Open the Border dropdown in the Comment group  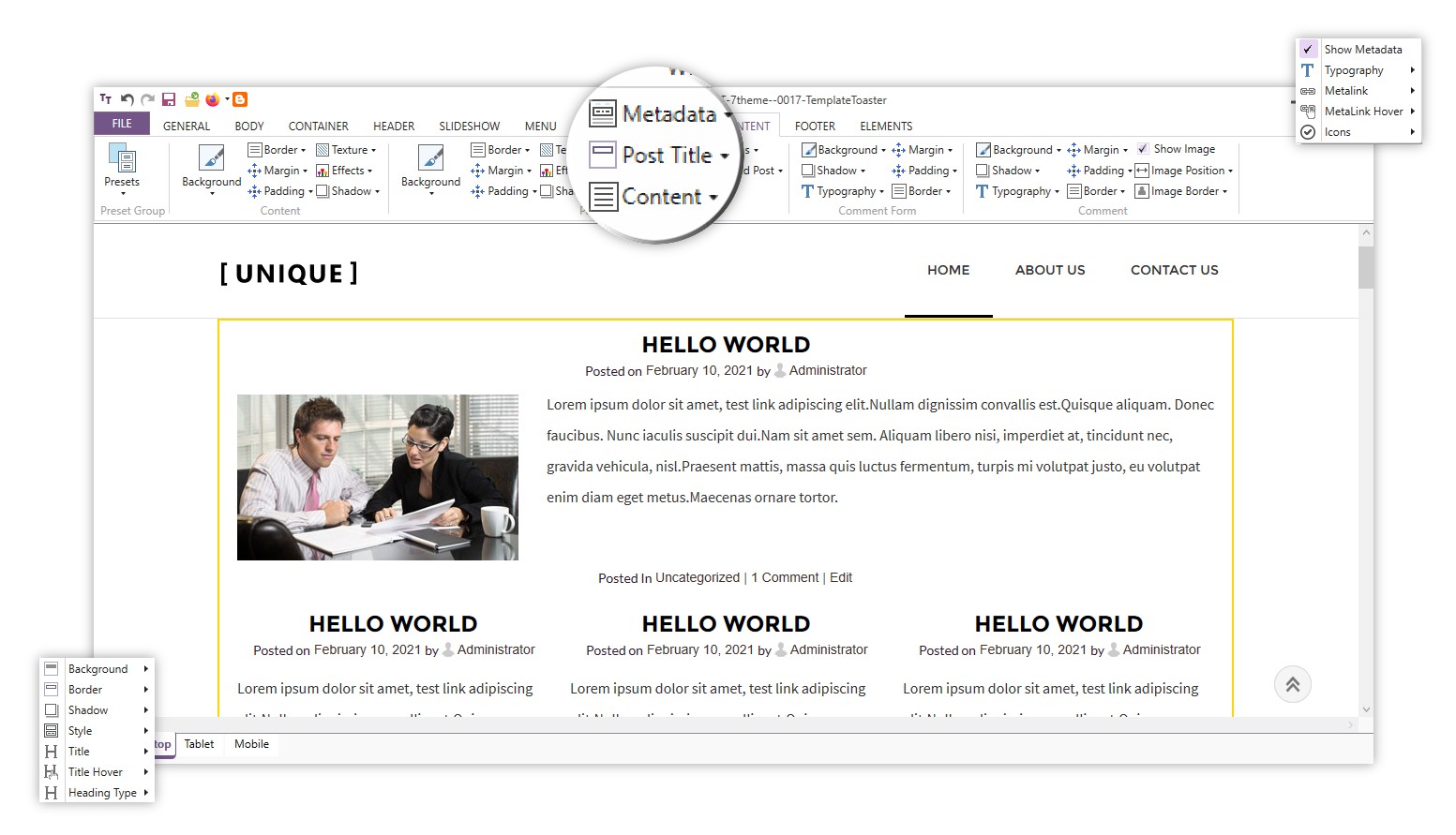point(1097,191)
